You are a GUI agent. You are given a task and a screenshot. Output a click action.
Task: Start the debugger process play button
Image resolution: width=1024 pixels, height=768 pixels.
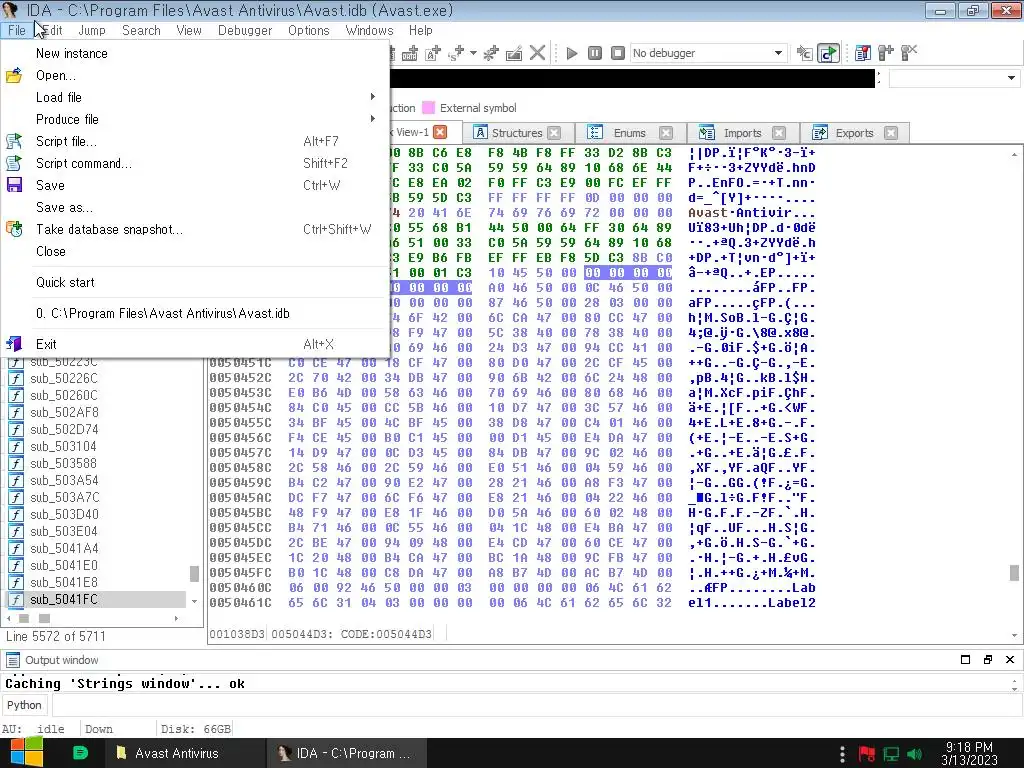point(572,54)
